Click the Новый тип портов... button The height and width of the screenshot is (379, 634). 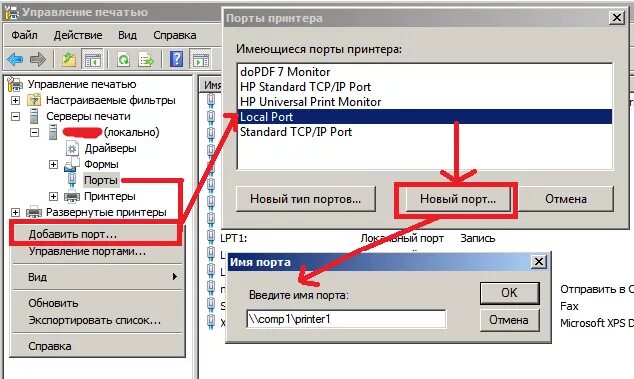point(306,199)
